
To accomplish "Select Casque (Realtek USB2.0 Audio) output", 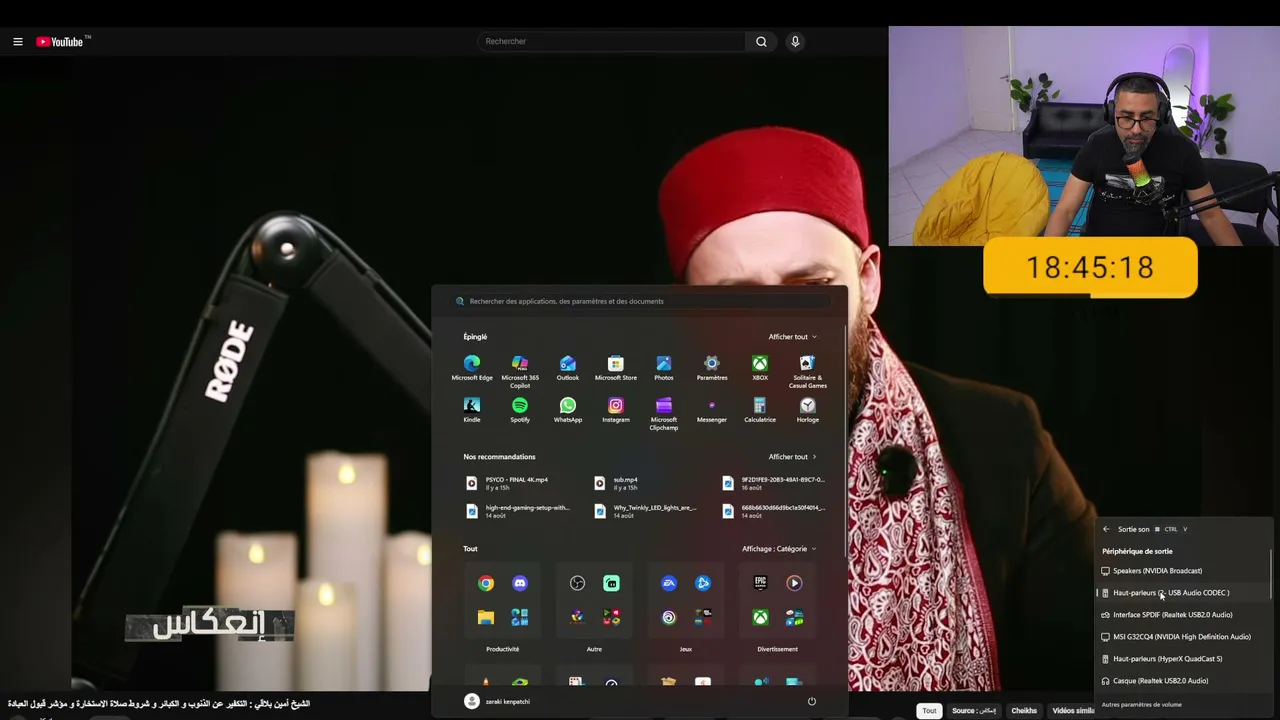I will (x=1183, y=681).
